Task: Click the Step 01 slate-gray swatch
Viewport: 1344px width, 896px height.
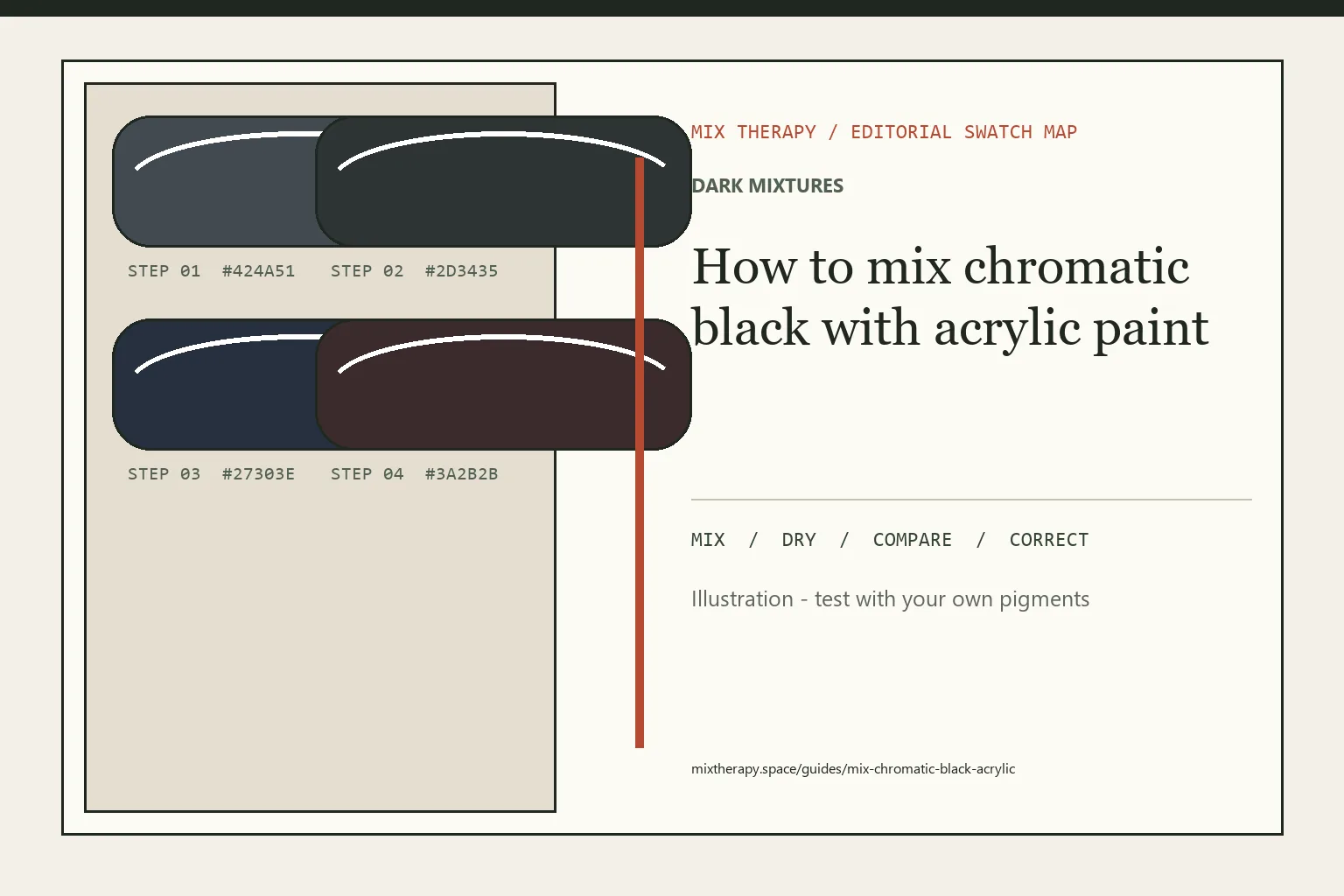Action: coord(214,181)
